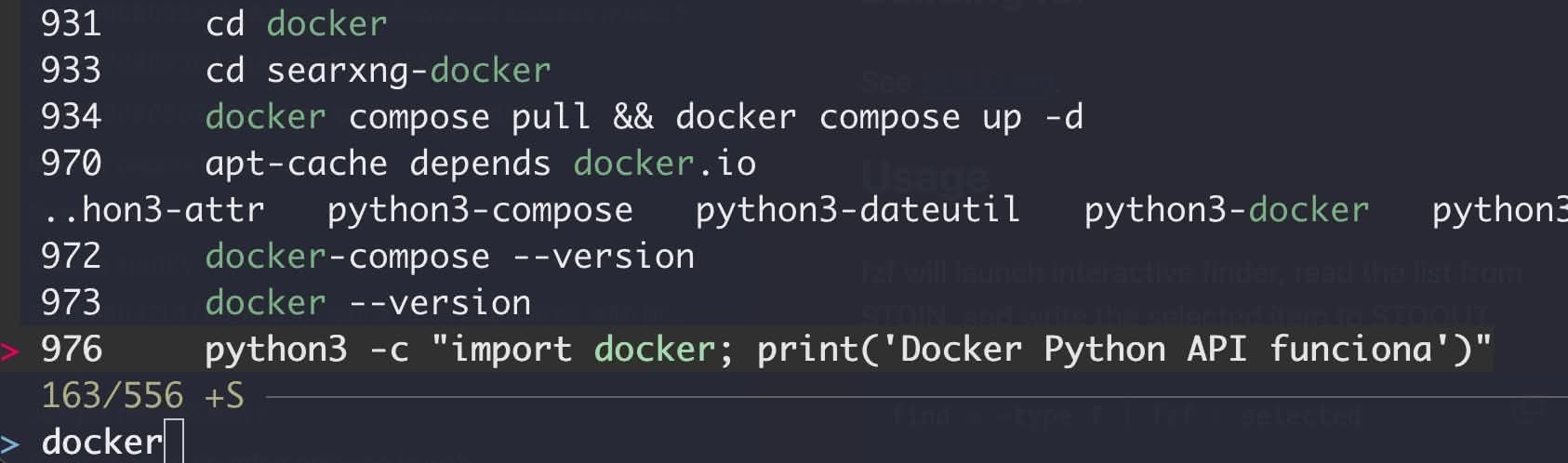Click the blue prompt arrow before the query
Screen dimensions: 1568x463
click(10, 443)
